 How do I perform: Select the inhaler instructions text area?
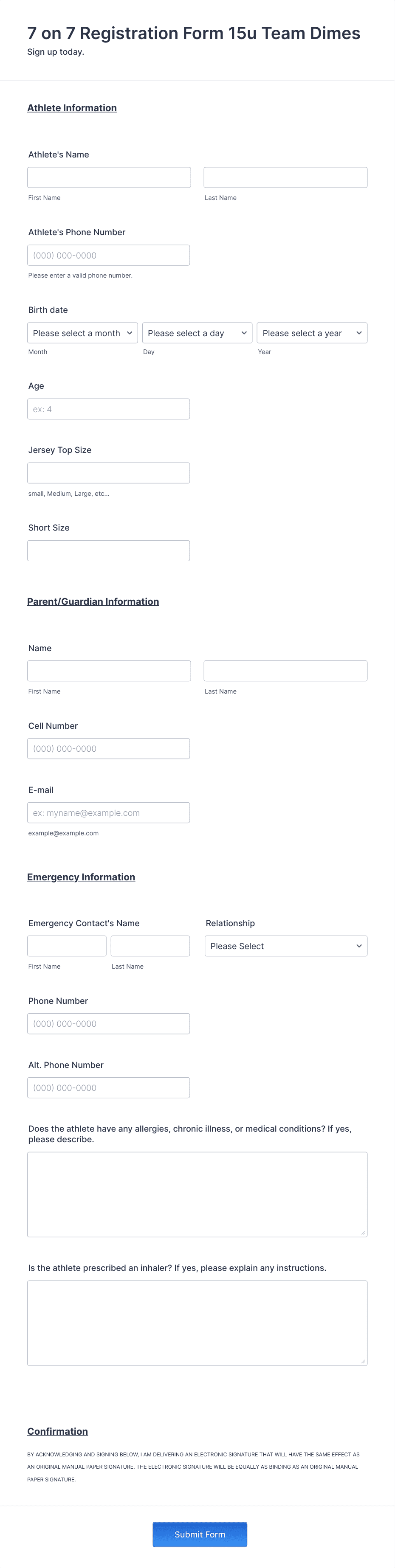pos(197,1324)
